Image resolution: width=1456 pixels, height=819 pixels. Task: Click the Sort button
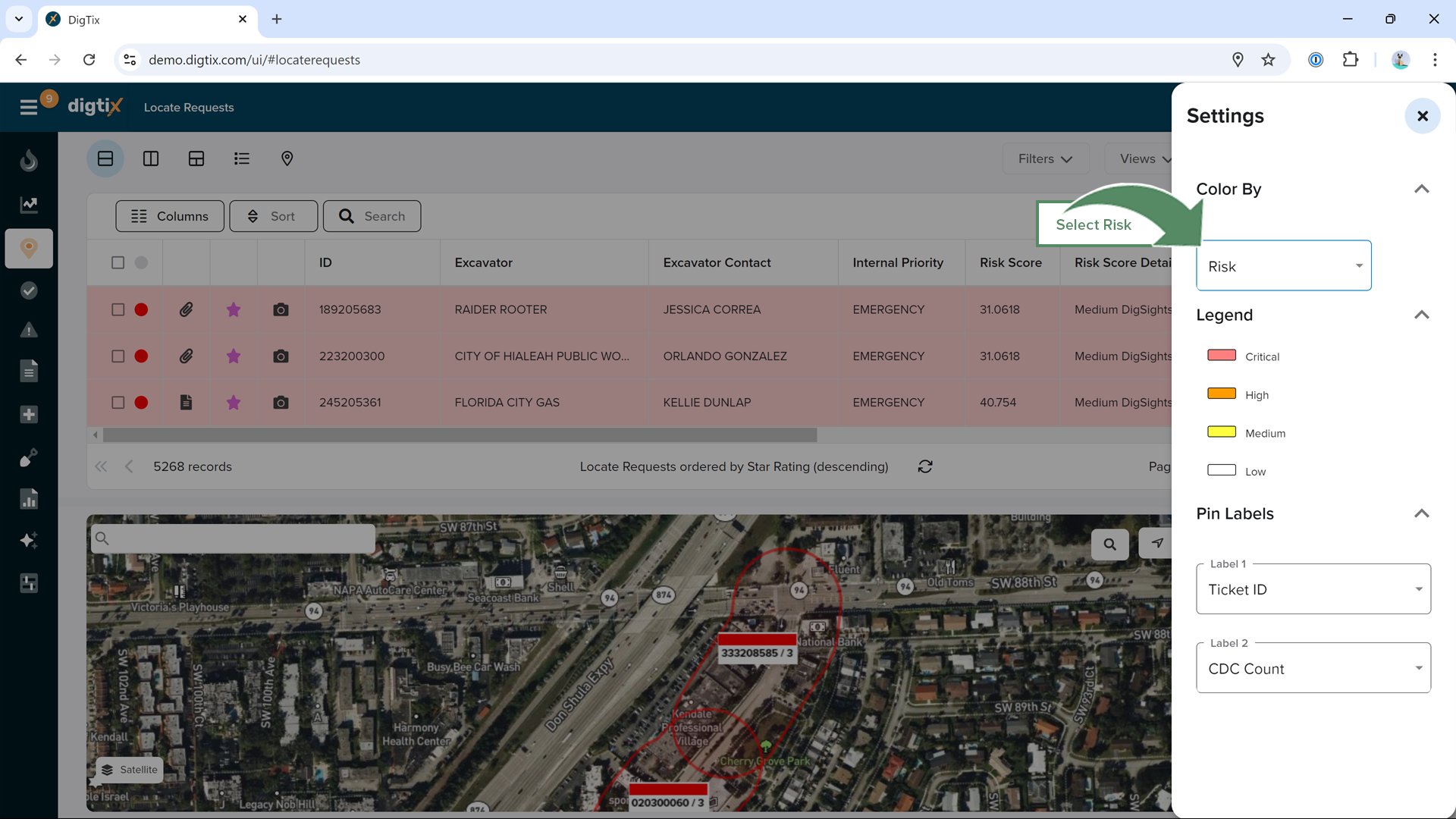coord(273,216)
